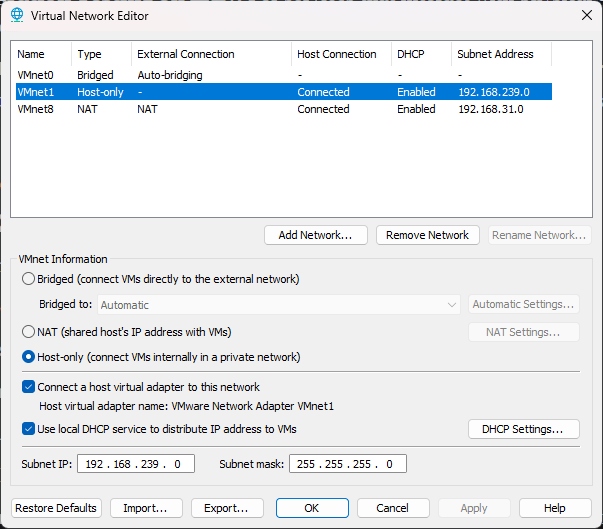The height and width of the screenshot is (529, 603).
Task: Close the Virtual Network Editor dialog
Action: 585,15
